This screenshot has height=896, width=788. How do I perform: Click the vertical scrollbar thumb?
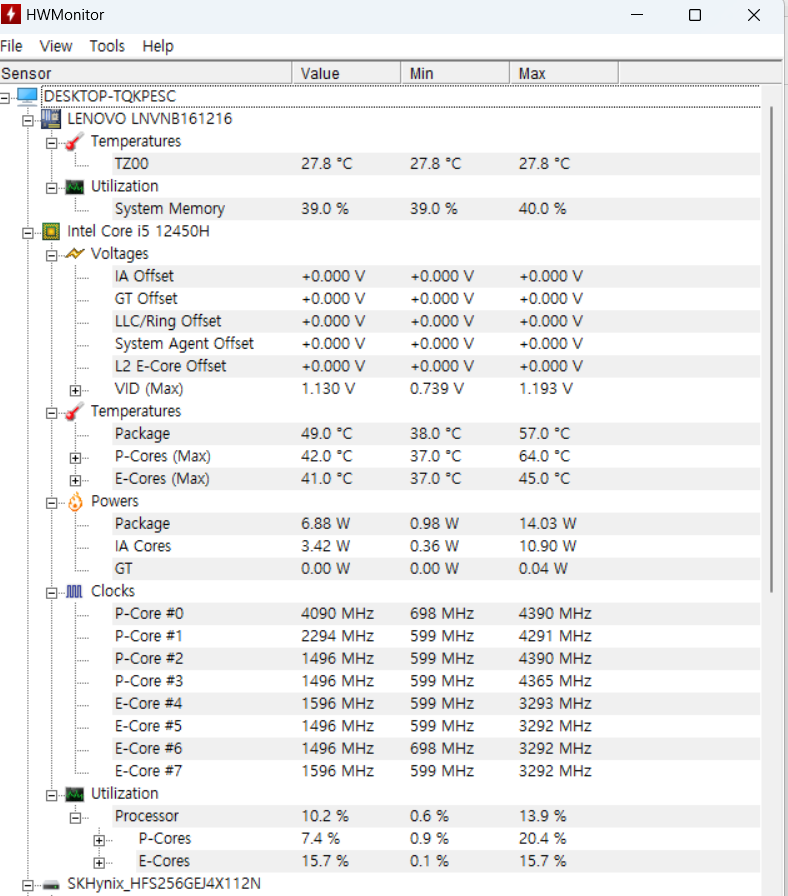pyautogui.click(x=771, y=349)
